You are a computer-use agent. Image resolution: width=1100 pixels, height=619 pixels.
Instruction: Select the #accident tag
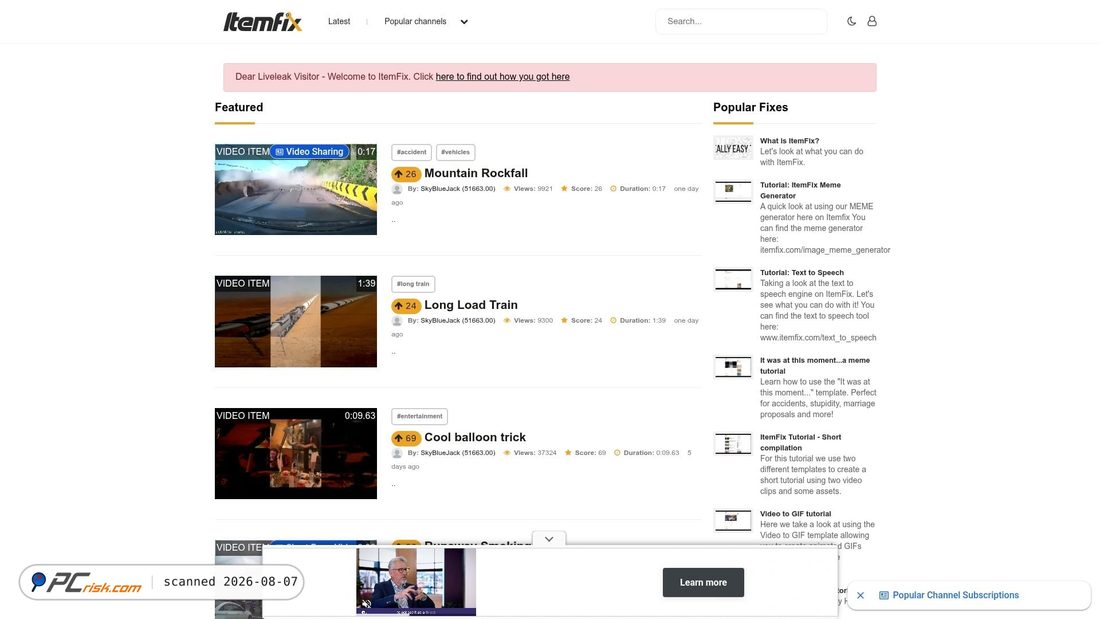411,152
